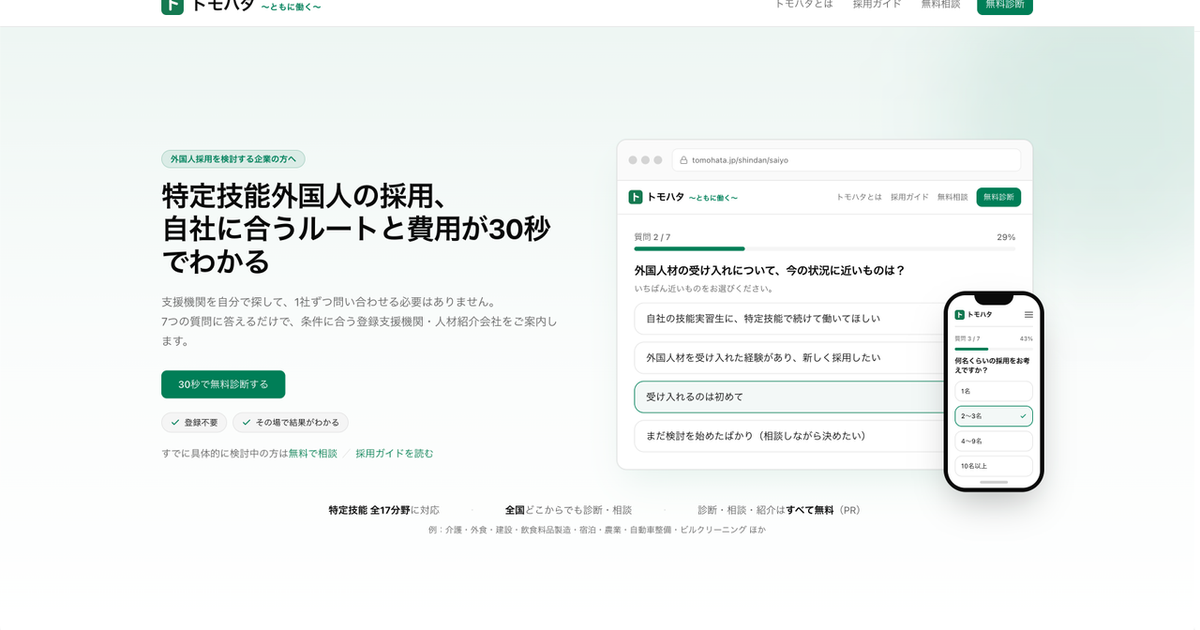Image resolution: width=1200 pixels, height=630 pixels.
Task: Open 採用ガイド in the top navigation bar
Action: click(x=877, y=4)
